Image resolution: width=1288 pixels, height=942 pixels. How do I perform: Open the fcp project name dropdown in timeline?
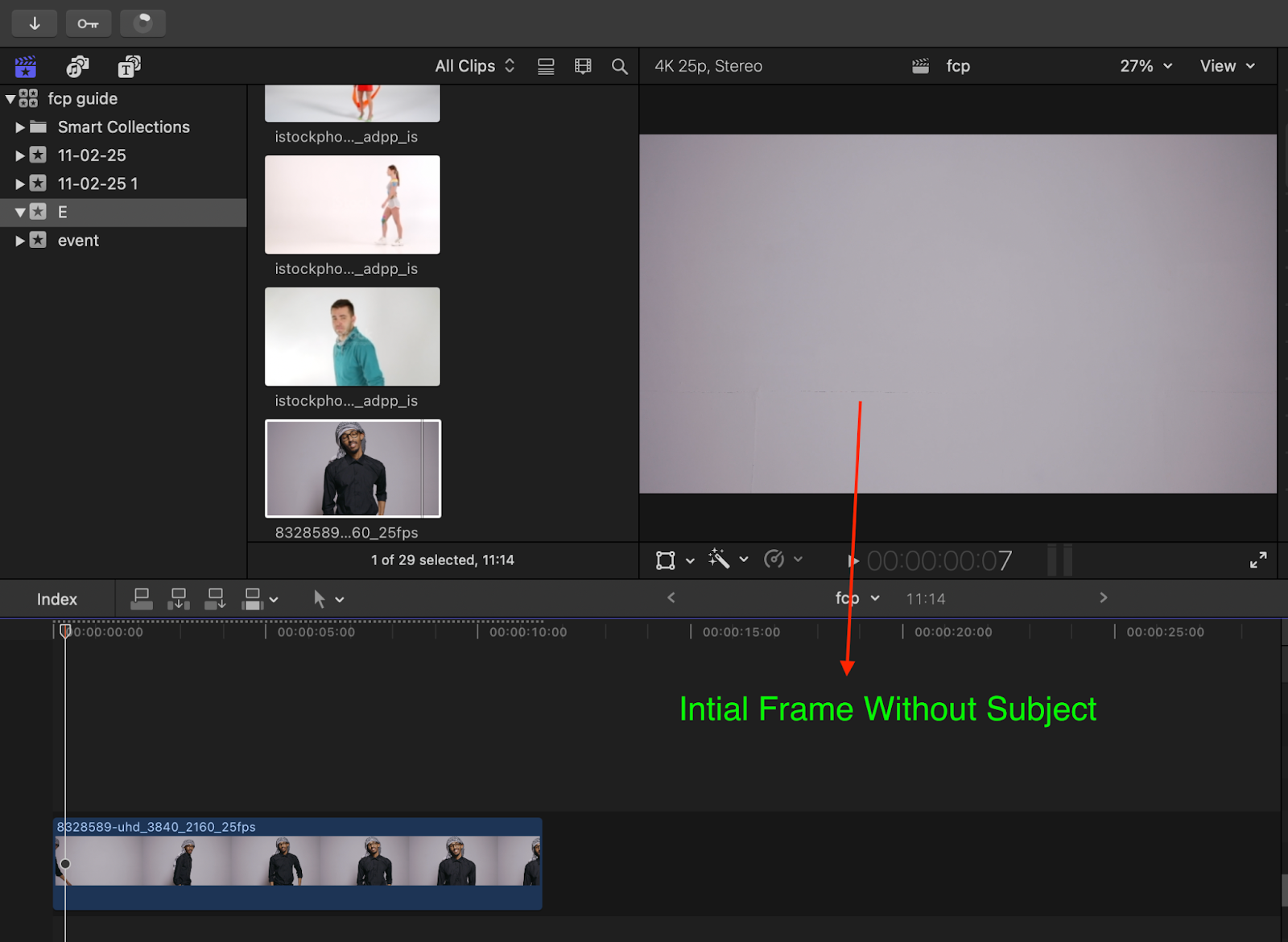tap(857, 598)
